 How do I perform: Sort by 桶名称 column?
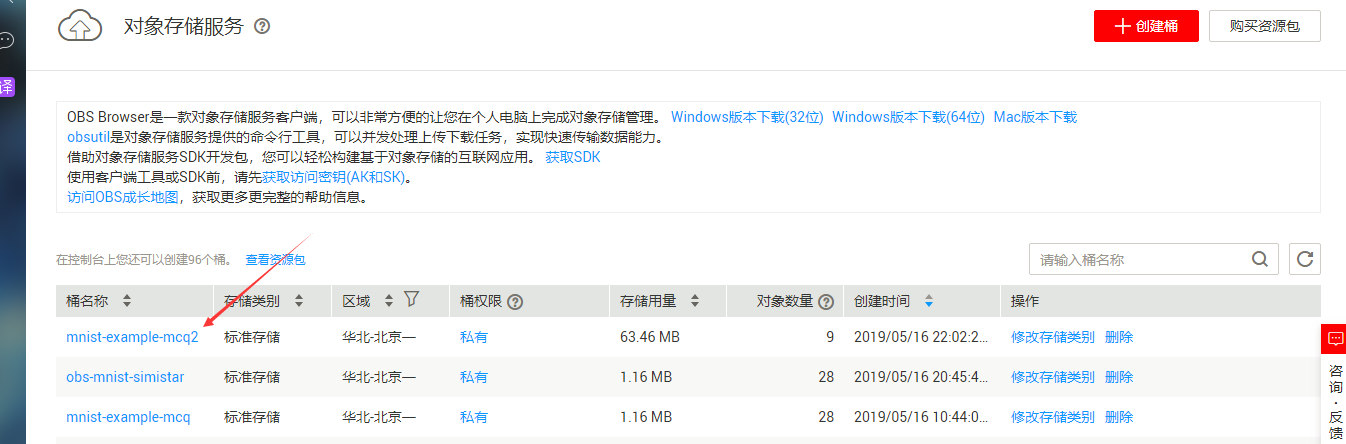click(126, 301)
